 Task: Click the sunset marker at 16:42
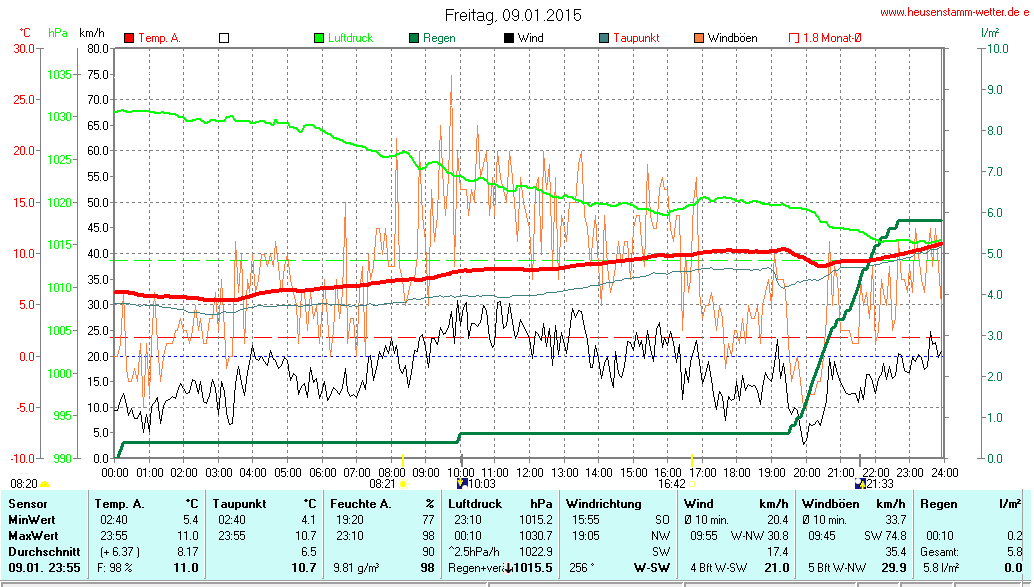point(692,483)
